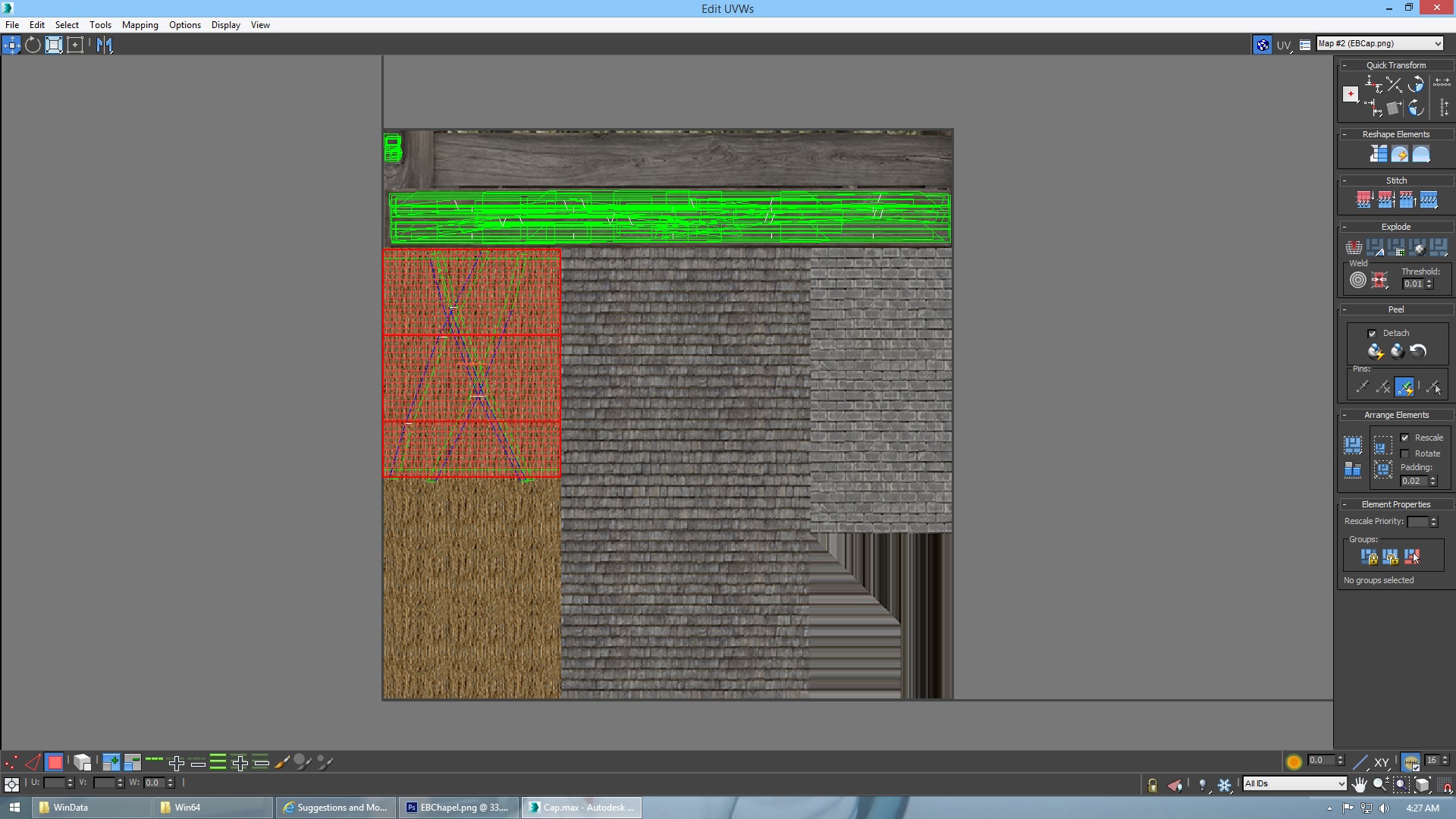Select Edge sub-object mode icon

(x=33, y=762)
